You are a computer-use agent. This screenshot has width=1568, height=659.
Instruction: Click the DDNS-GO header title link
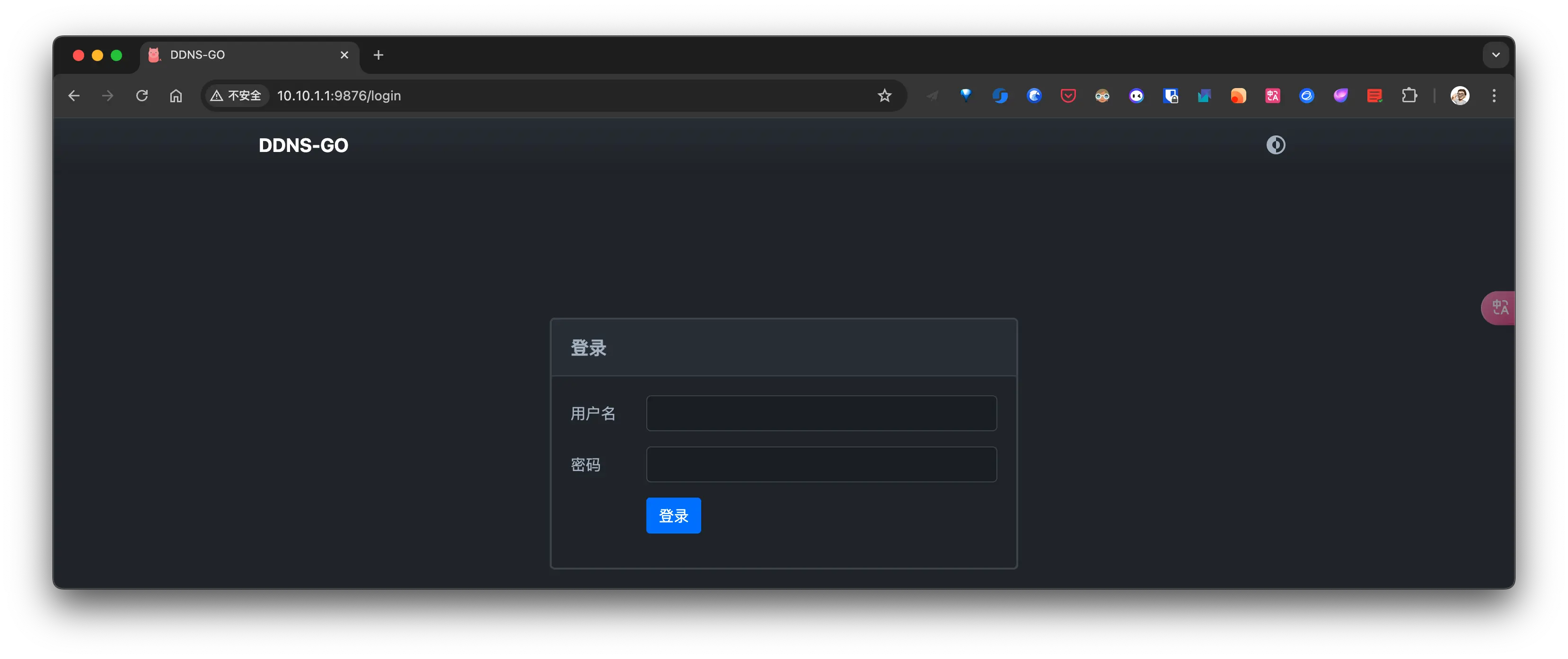pyautogui.click(x=303, y=145)
